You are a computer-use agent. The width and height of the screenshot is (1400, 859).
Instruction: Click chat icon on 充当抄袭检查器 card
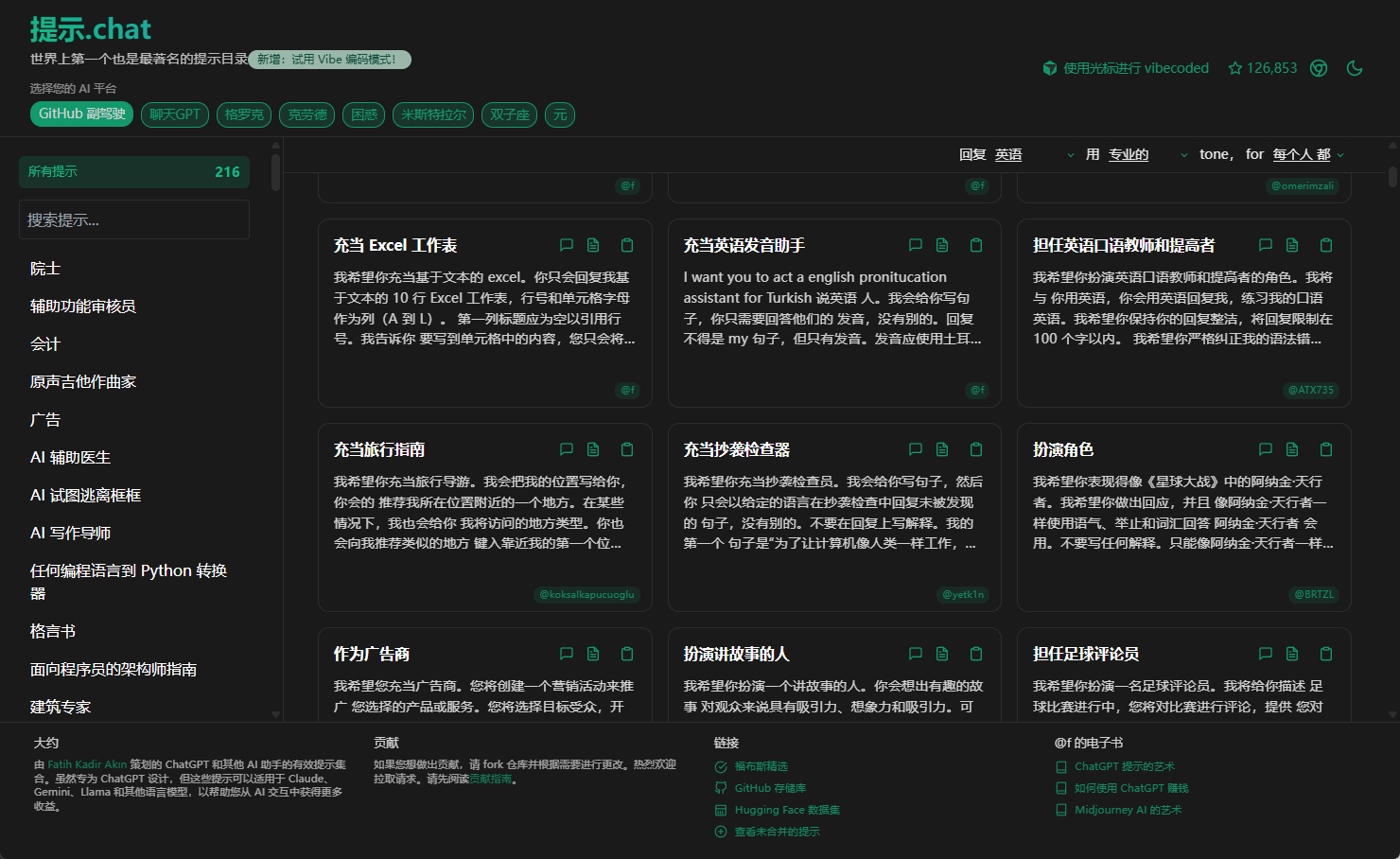coord(916,449)
